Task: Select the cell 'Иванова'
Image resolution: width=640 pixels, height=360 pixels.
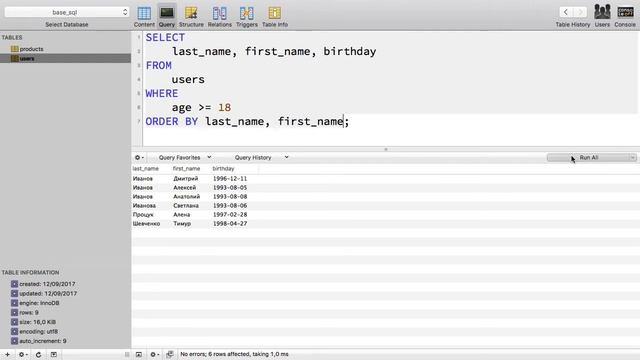Action: (144, 206)
